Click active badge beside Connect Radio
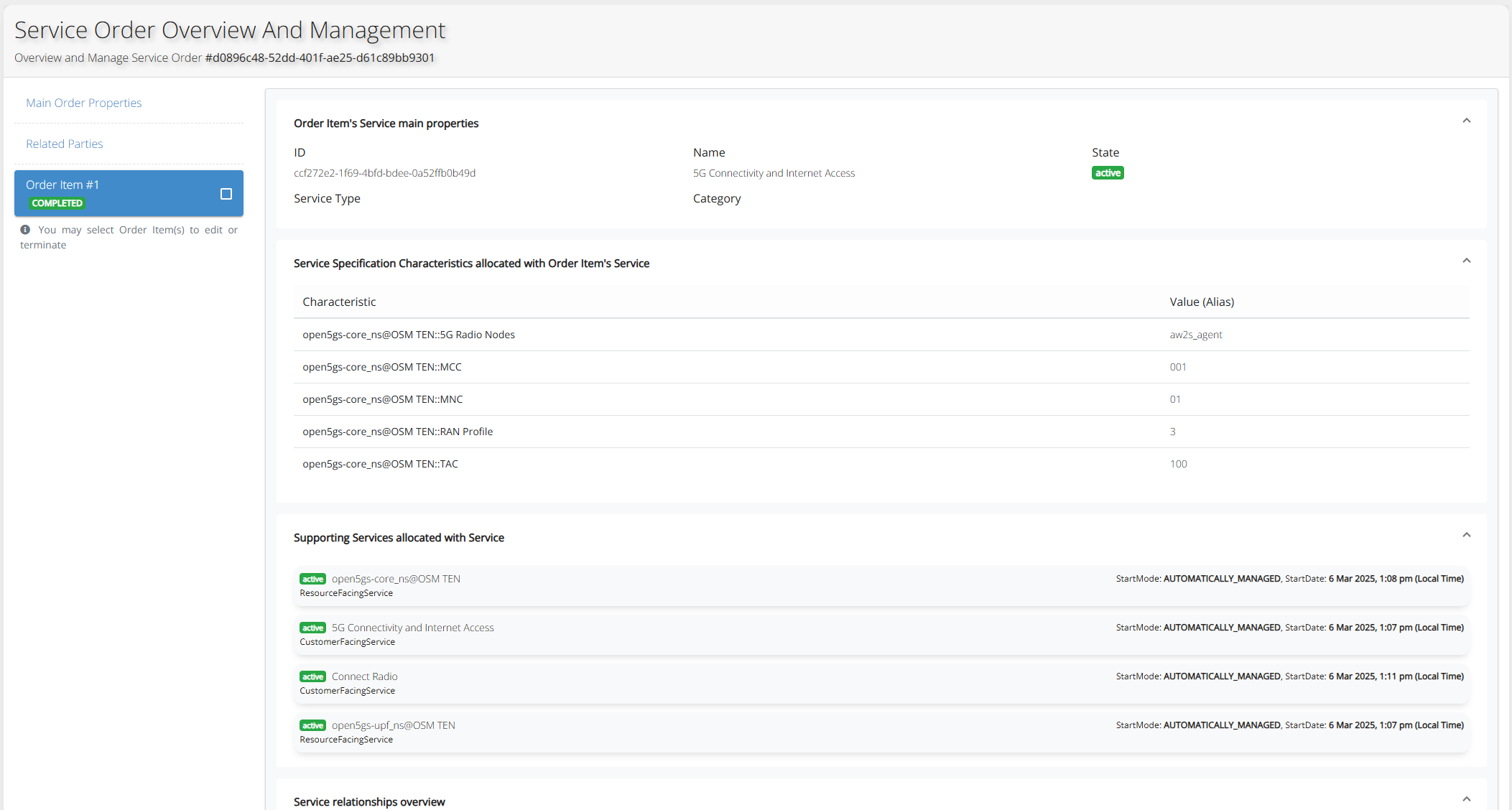This screenshot has height=810, width=1512. (312, 676)
